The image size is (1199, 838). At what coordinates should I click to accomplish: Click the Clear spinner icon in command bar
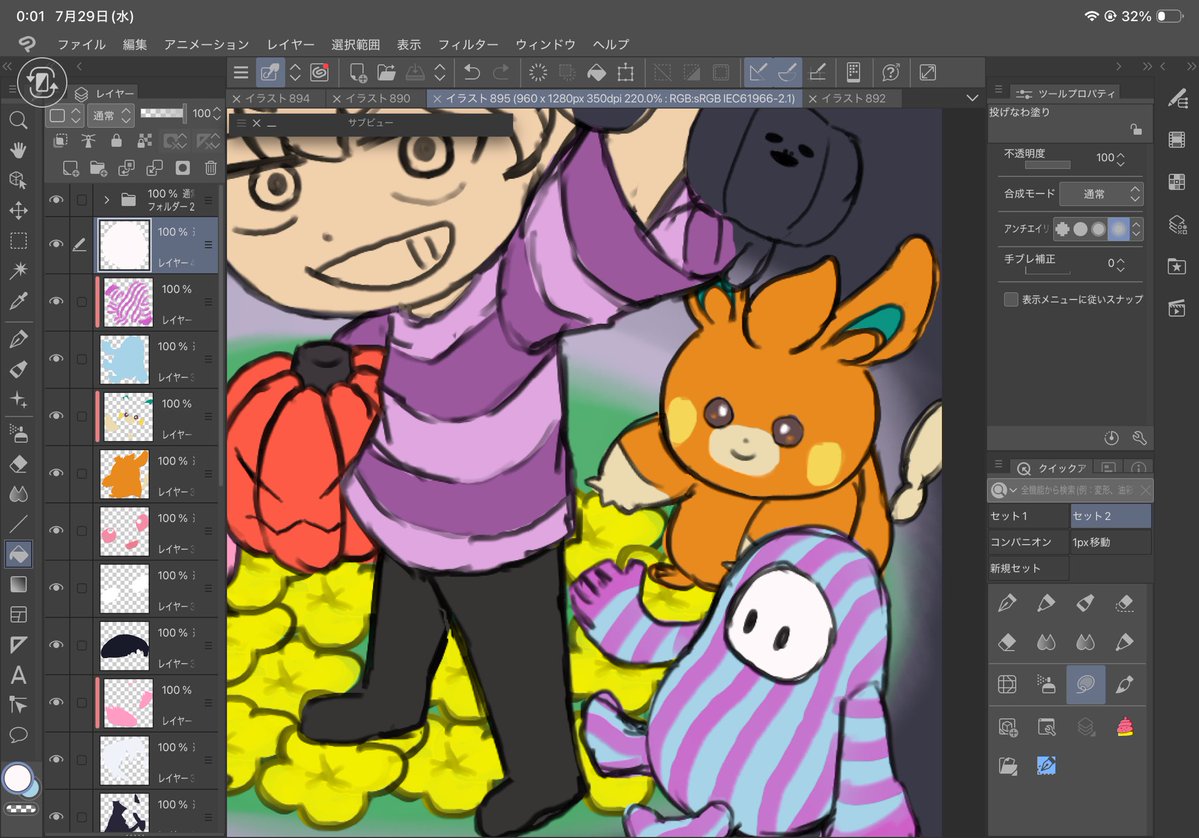coord(538,73)
